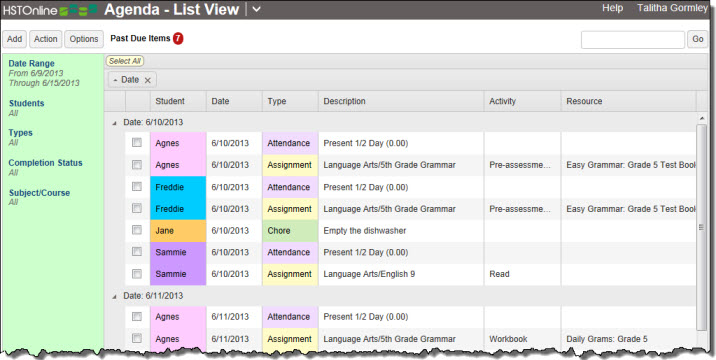Check Jane Chore row checkbox
The height and width of the screenshot is (360, 716).
[x=137, y=230]
